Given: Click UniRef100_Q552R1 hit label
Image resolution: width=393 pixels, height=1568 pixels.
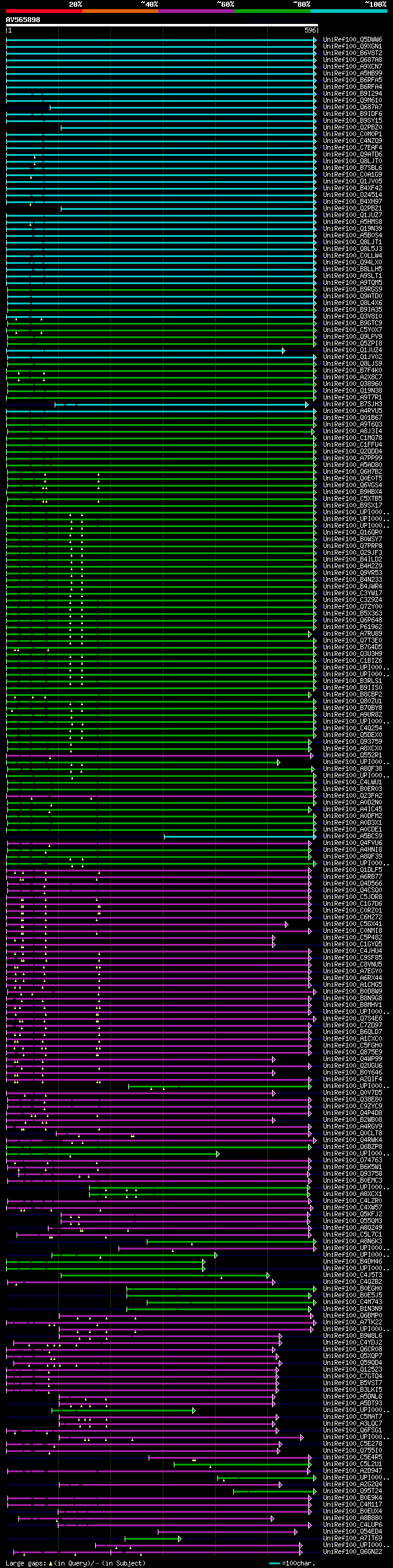Looking at the screenshot, I should 352,755.
